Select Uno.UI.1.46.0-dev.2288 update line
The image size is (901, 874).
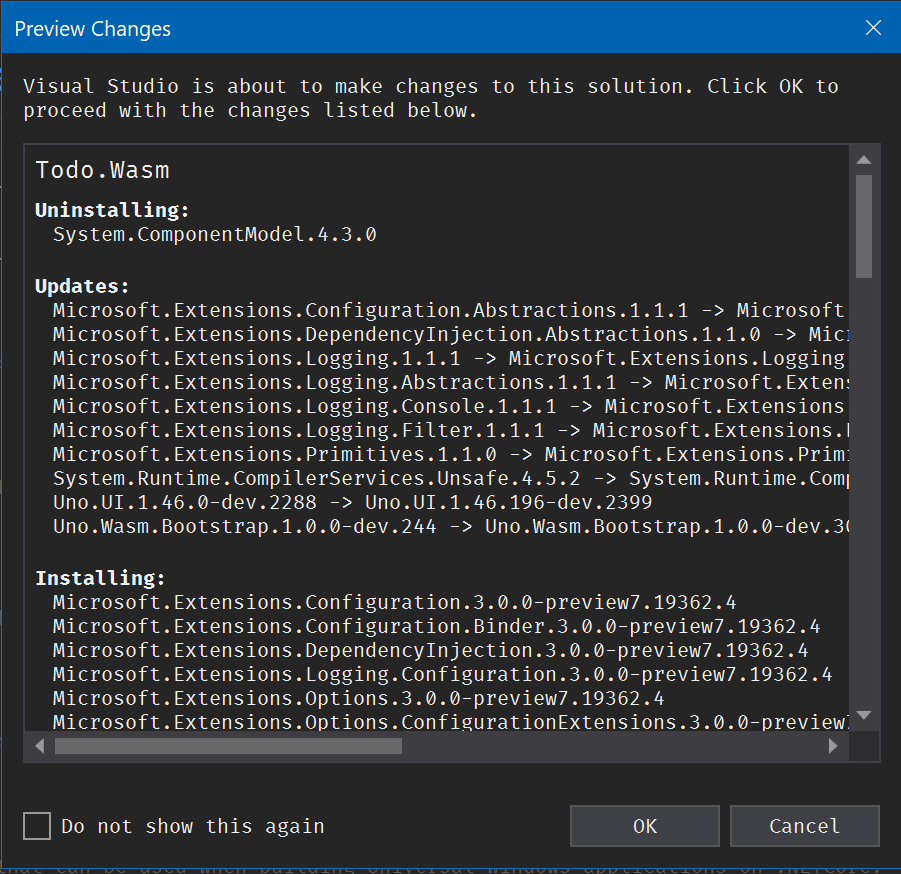[353, 503]
